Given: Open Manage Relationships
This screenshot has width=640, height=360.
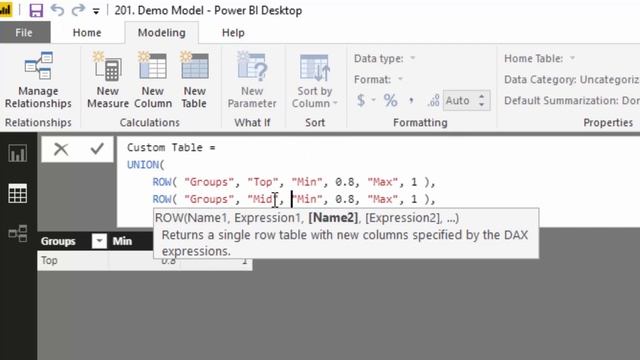Looking at the screenshot, I should point(38,80).
